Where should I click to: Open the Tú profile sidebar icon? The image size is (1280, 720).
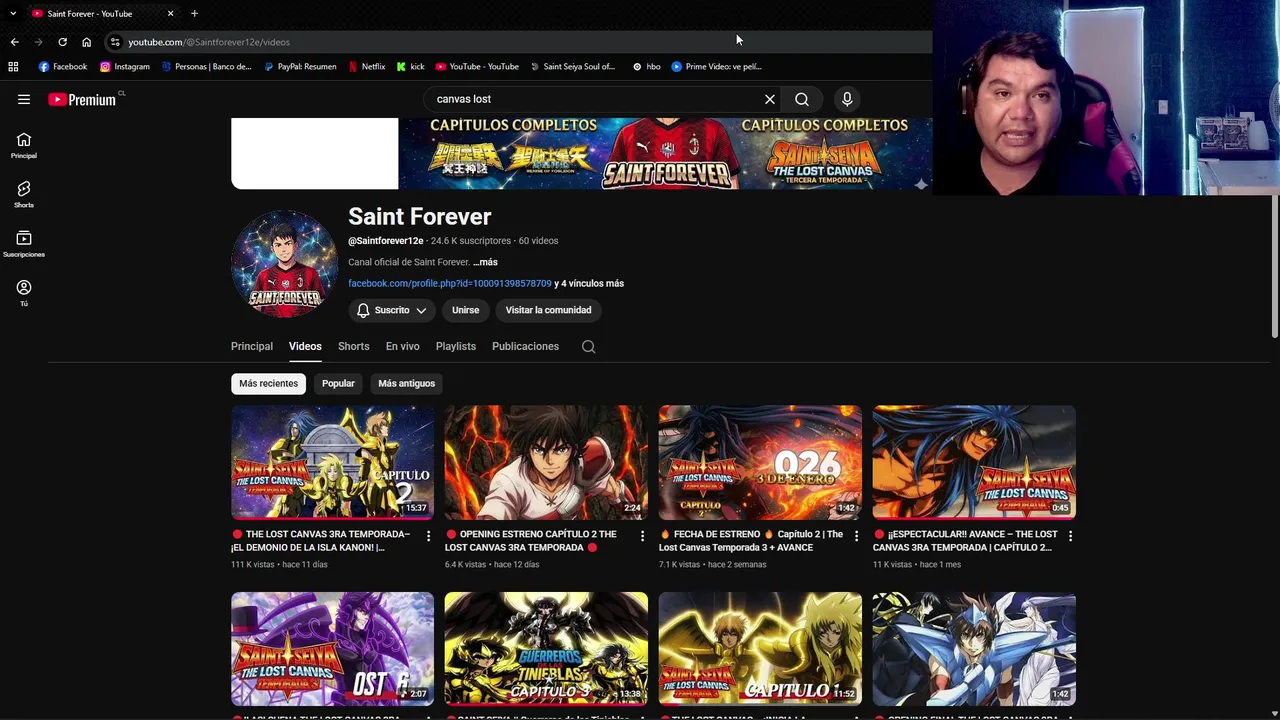click(24, 293)
